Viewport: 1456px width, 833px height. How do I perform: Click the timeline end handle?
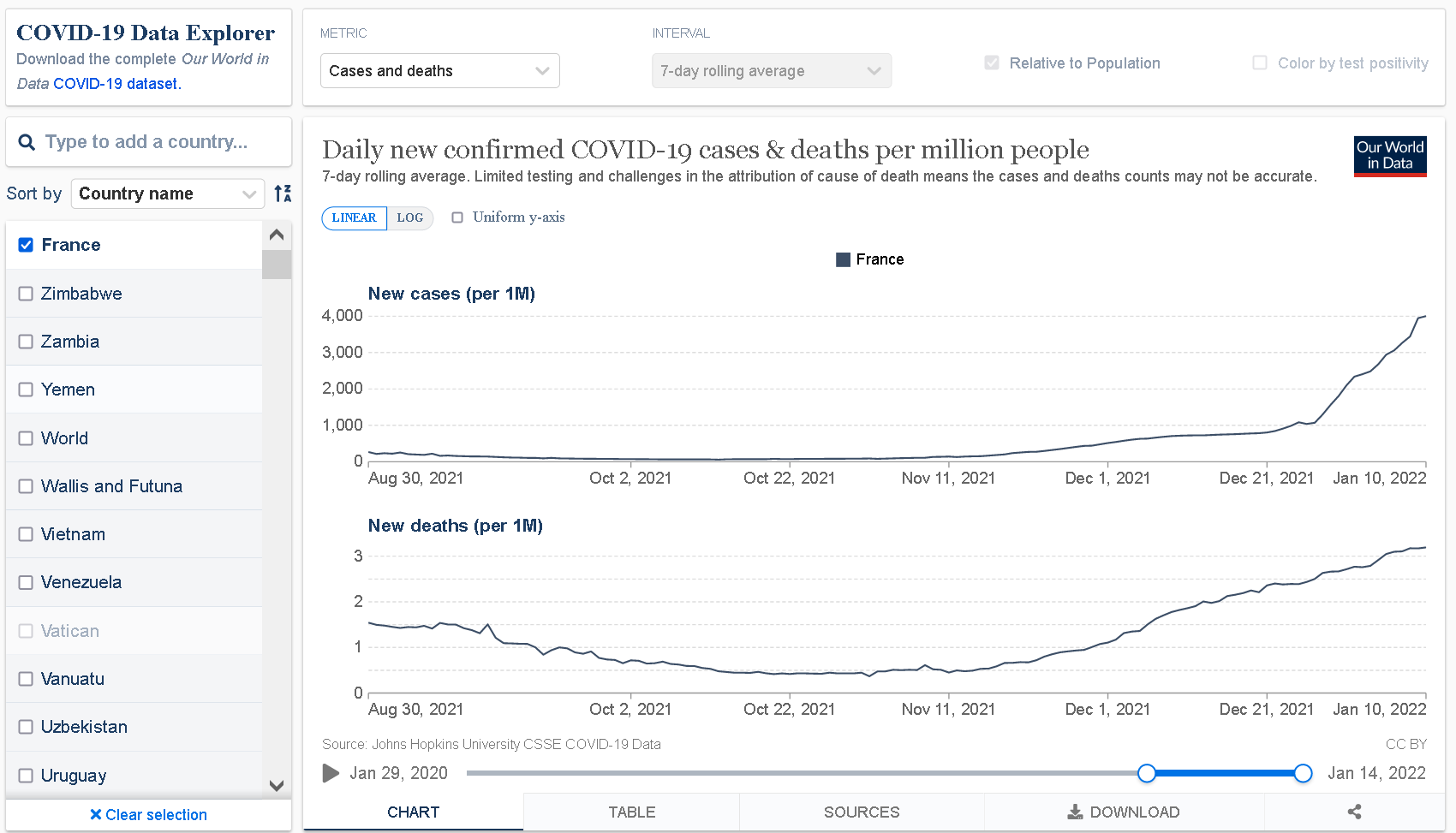coord(1303,773)
